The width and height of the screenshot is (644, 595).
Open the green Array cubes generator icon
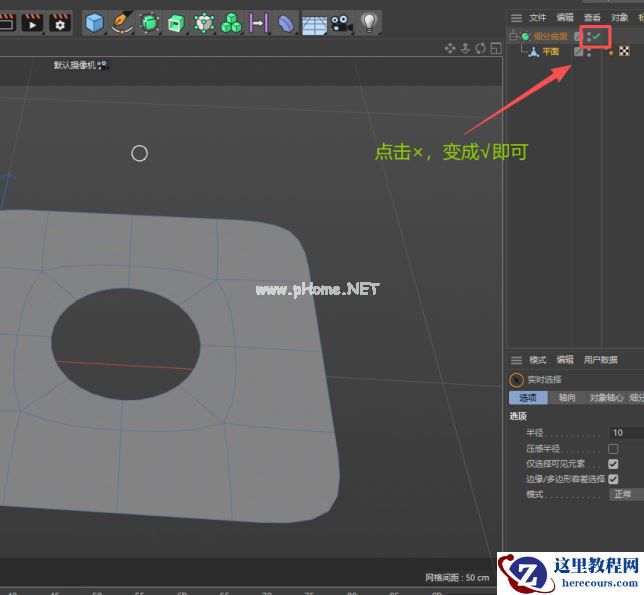tap(231, 21)
